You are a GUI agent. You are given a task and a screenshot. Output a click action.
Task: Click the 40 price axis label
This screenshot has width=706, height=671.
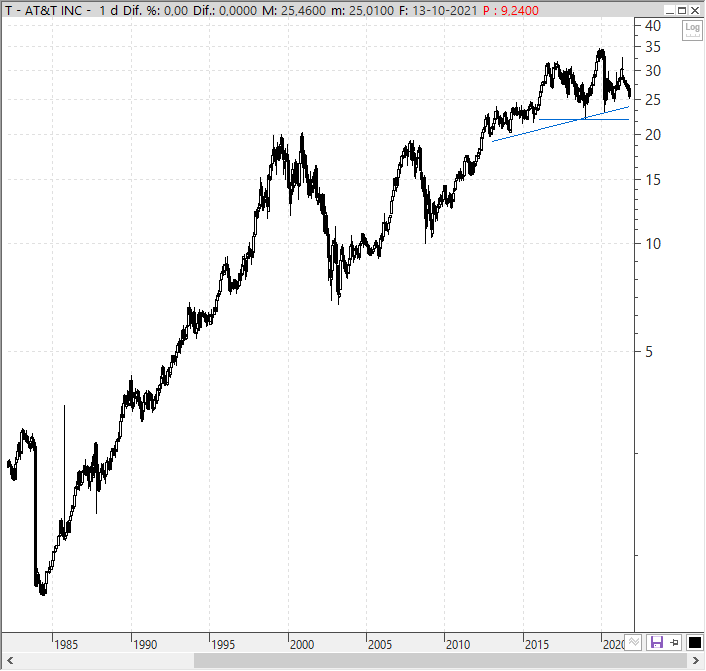(x=653, y=26)
